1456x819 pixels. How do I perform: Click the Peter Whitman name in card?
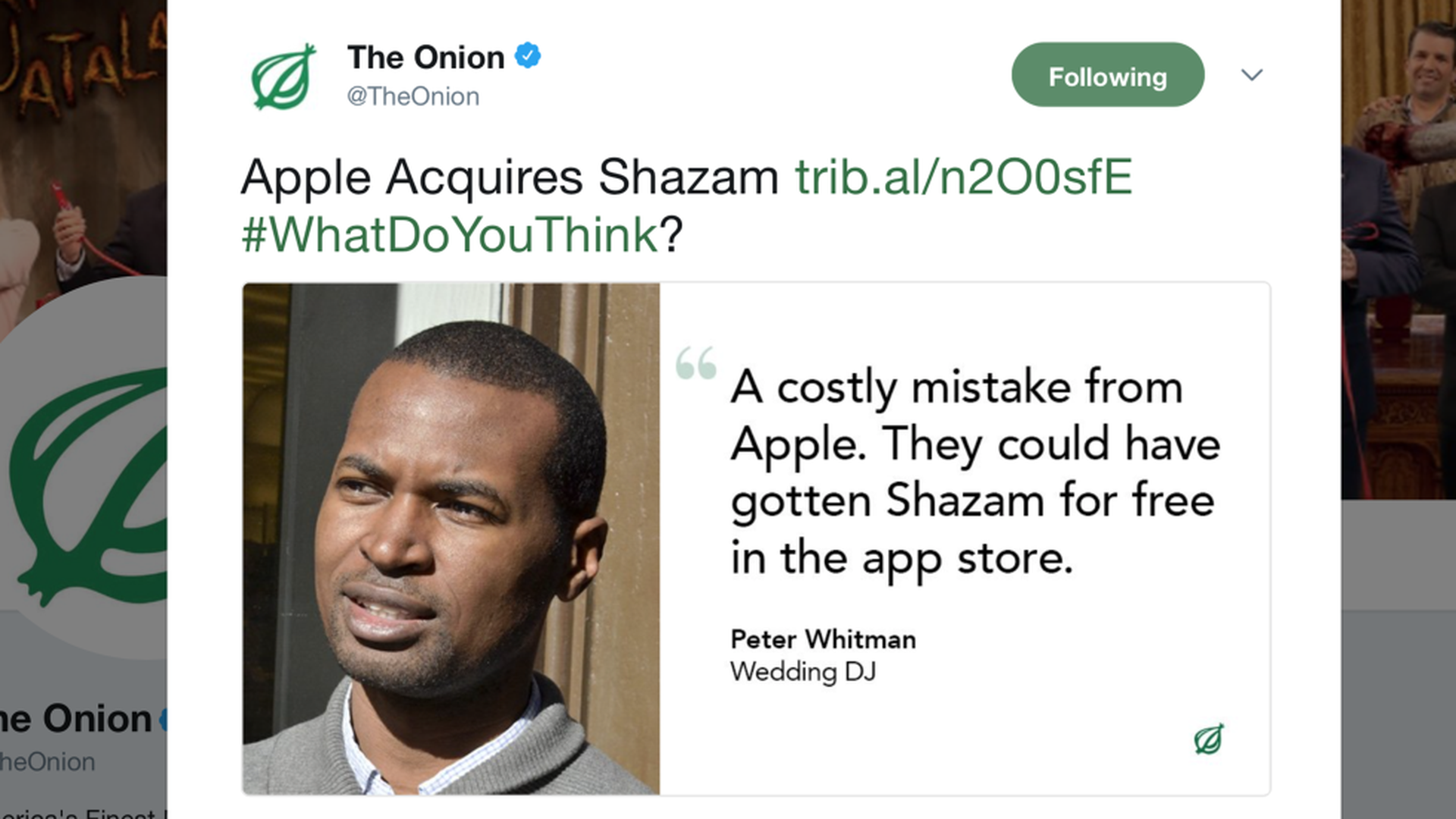tap(823, 639)
